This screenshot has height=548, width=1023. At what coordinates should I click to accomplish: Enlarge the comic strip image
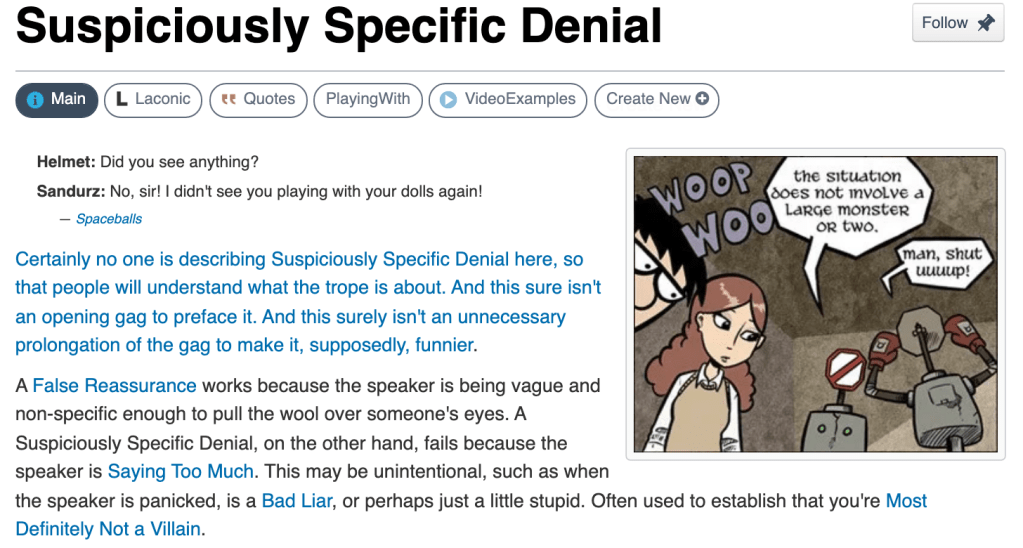[815, 303]
